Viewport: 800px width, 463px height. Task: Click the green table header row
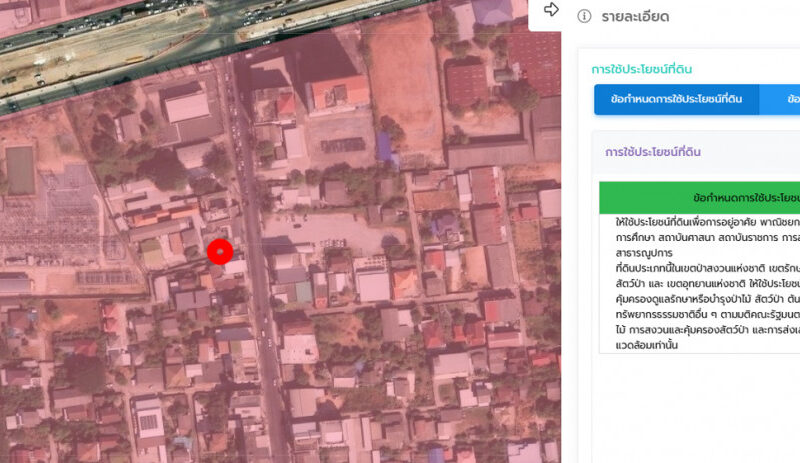[700, 197]
